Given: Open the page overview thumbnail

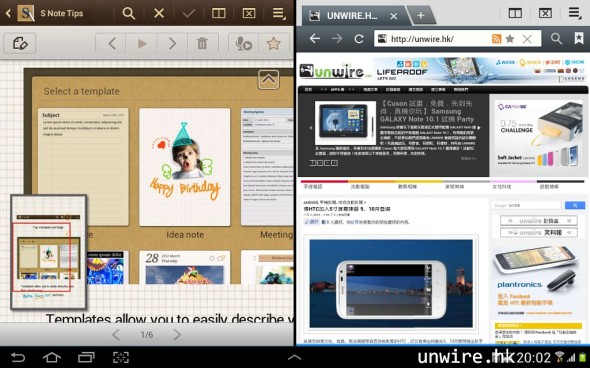Looking at the screenshot, I should [49, 252].
